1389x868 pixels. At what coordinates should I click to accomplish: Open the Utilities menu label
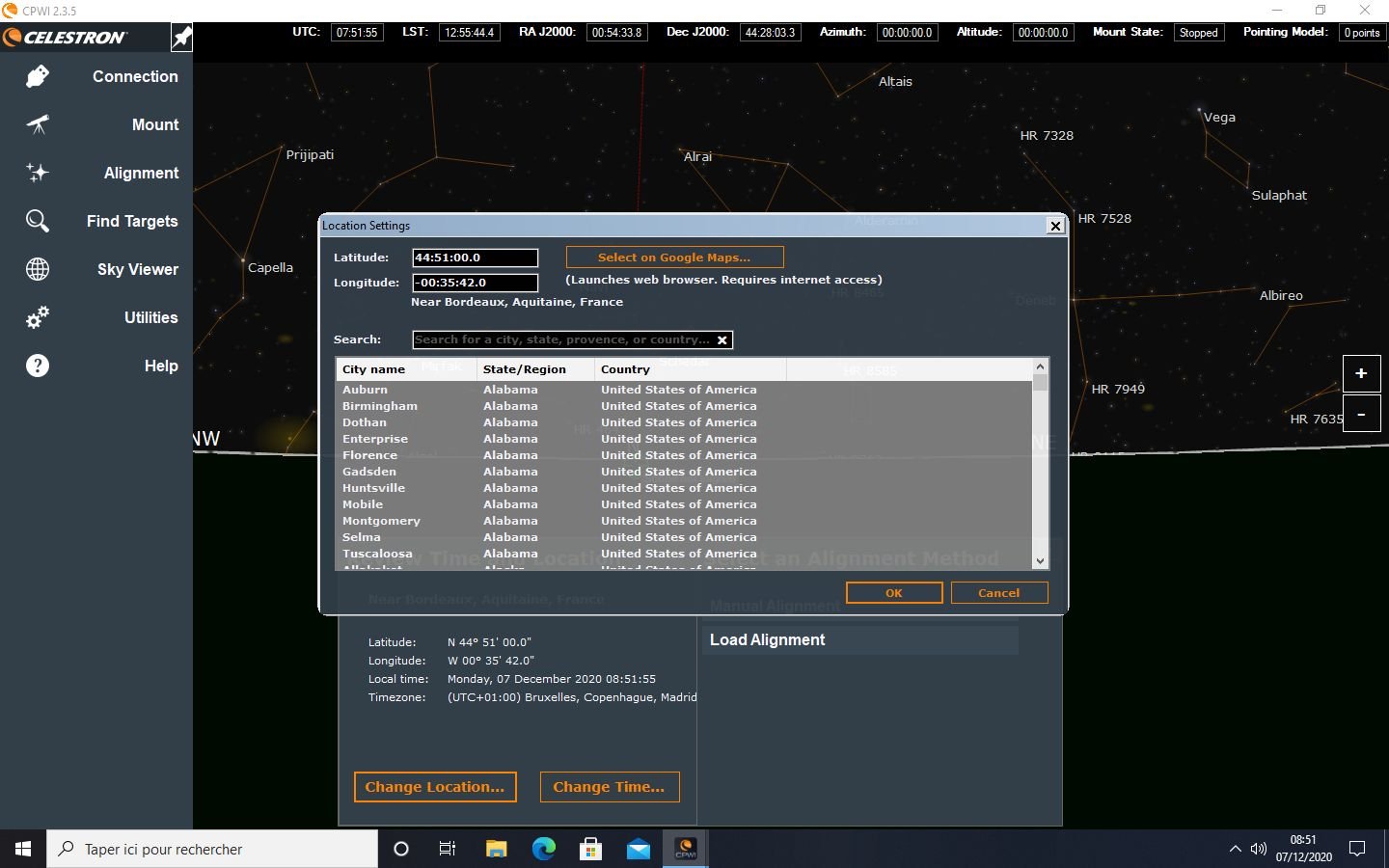pyautogui.click(x=151, y=317)
